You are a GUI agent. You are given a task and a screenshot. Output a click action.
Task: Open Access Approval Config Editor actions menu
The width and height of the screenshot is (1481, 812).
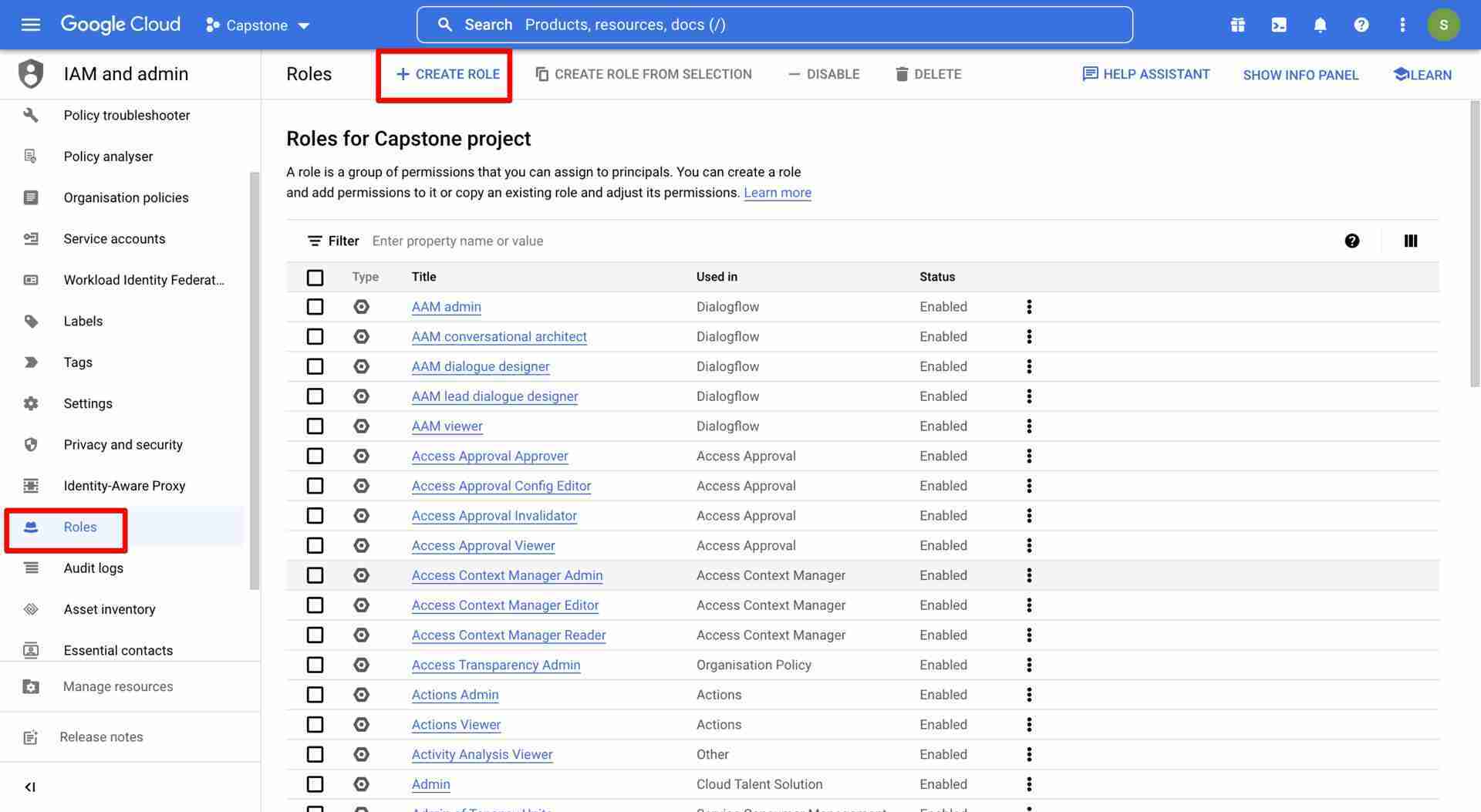click(x=1029, y=486)
